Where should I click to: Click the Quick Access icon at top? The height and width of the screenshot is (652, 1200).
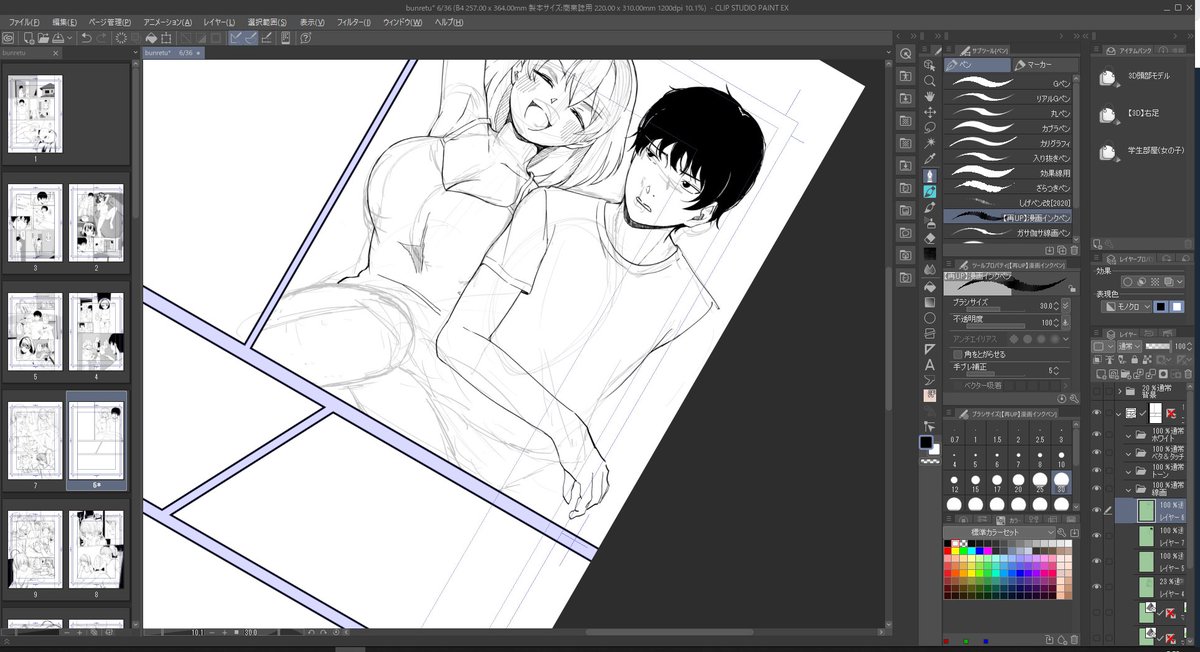tap(906, 53)
